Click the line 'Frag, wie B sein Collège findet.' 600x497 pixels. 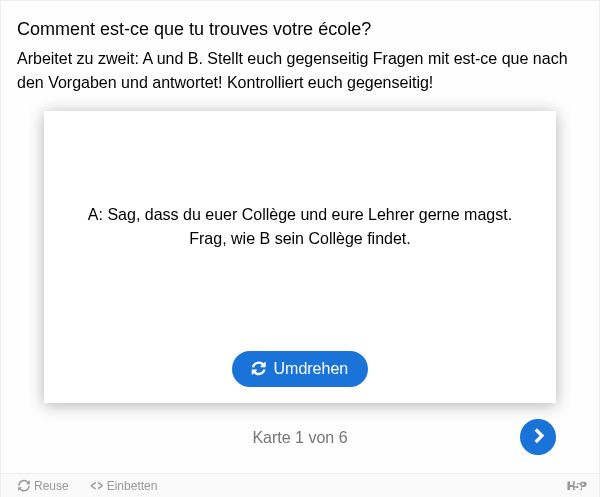(x=300, y=239)
